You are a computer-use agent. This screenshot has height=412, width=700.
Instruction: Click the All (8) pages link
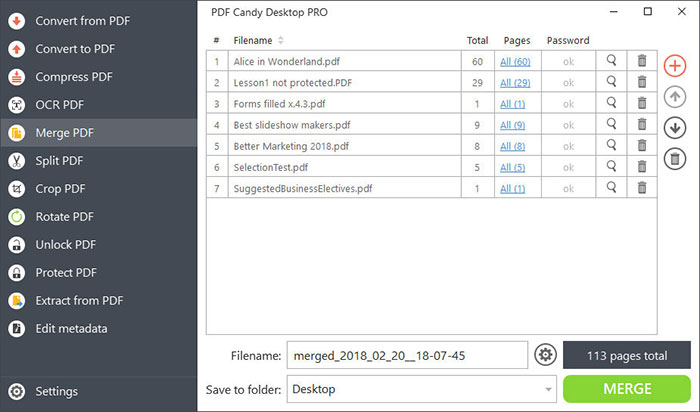[x=512, y=146]
